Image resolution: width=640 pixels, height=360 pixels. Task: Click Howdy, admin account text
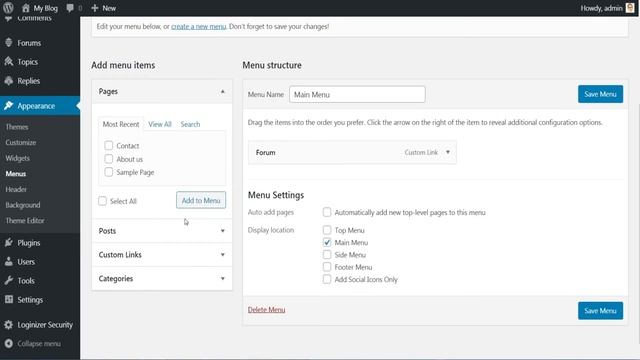click(x=601, y=8)
